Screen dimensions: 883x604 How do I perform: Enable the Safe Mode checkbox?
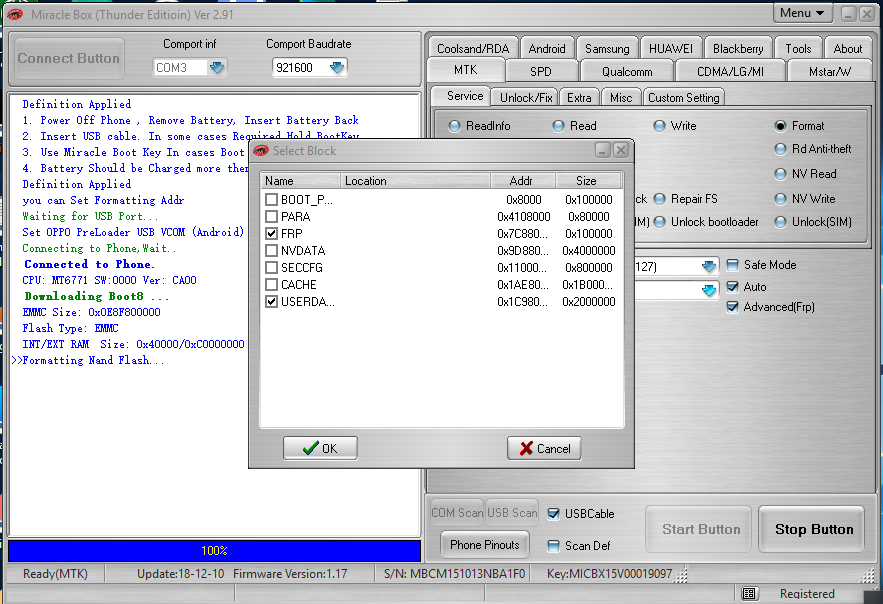pyautogui.click(x=733, y=265)
